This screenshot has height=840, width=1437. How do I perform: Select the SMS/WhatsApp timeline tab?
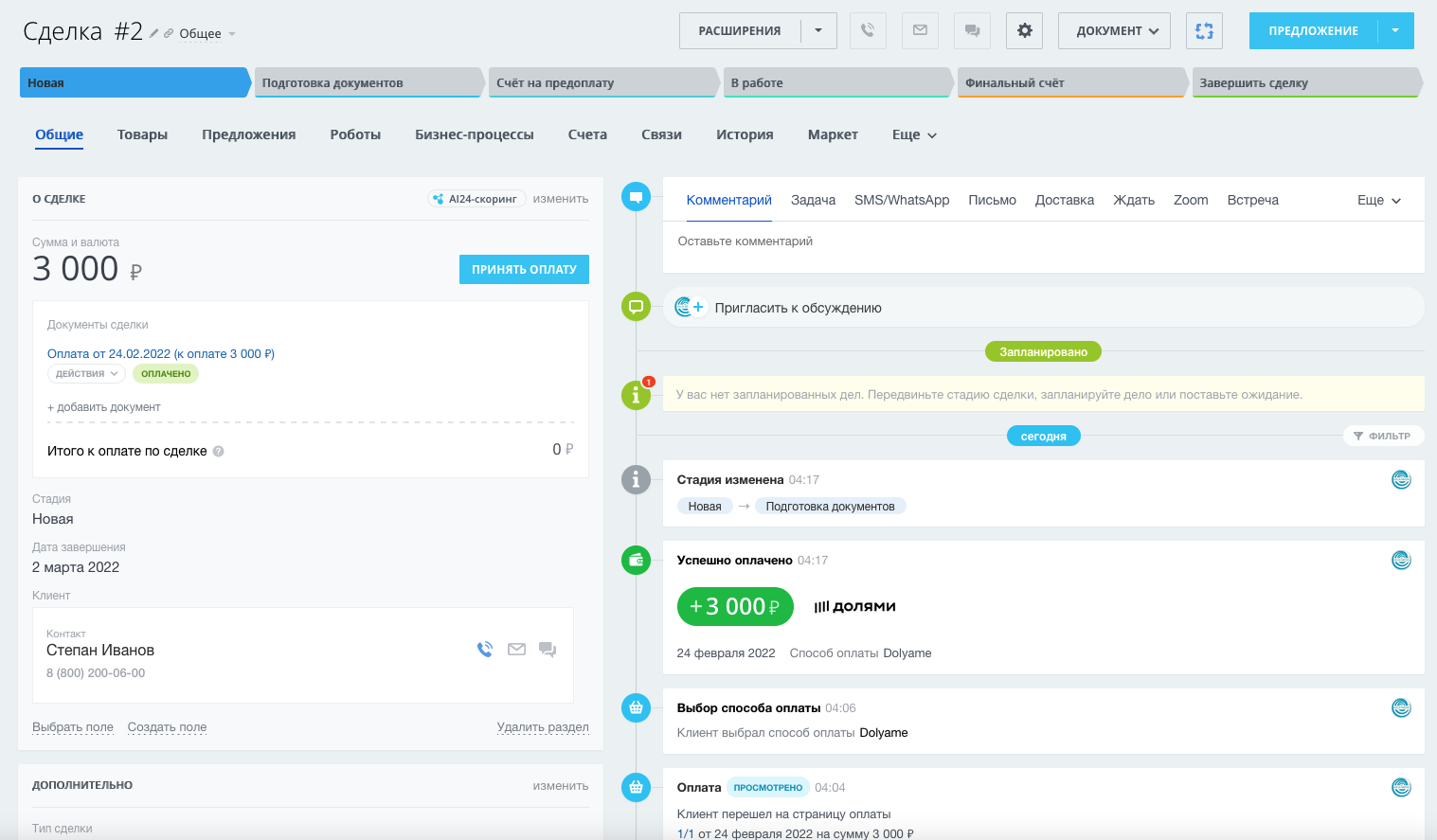tap(902, 200)
